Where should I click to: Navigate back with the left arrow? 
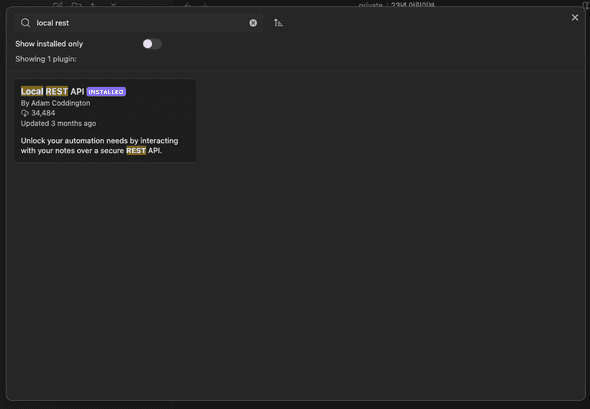point(188,5)
